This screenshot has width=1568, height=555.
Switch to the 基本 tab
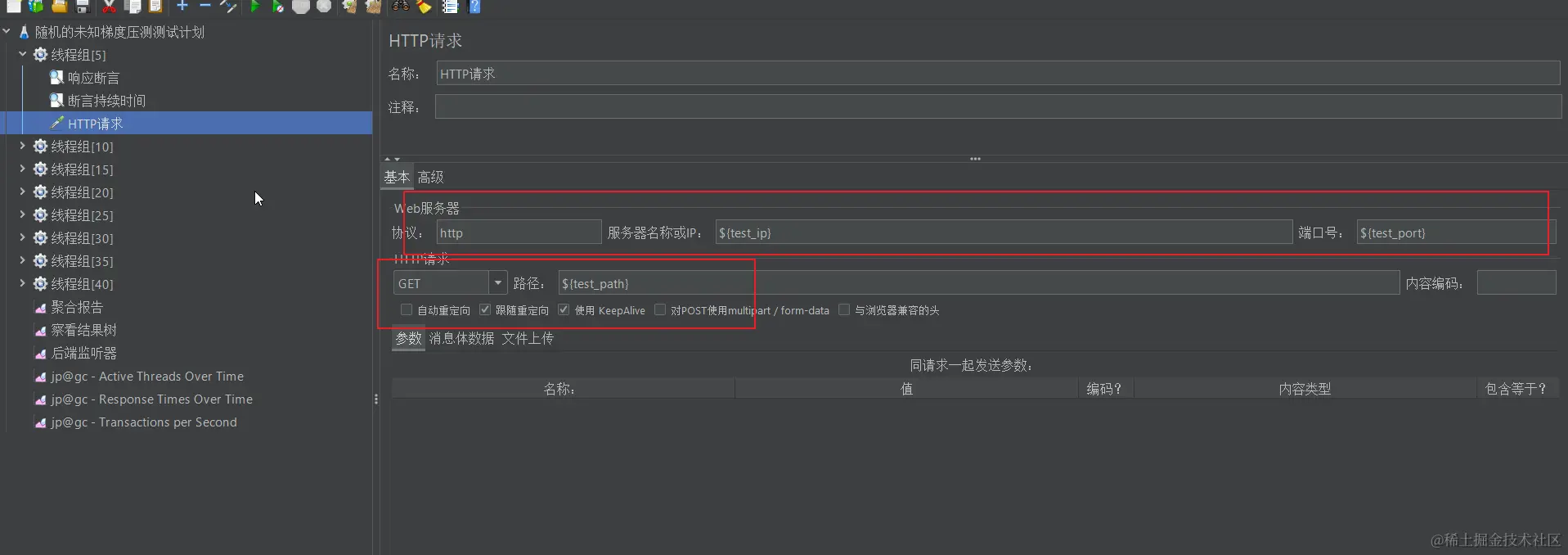(397, 177)
